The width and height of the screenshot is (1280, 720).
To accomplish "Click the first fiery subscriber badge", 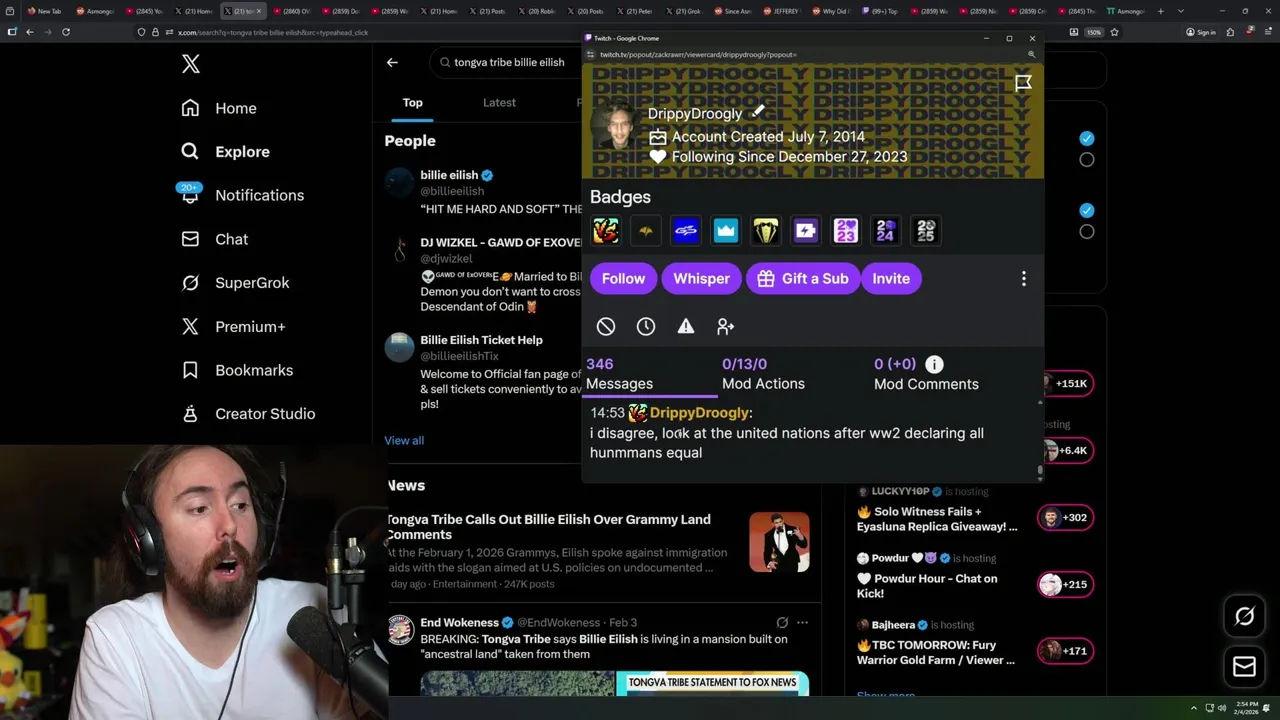I will click(x=606, y=231).
